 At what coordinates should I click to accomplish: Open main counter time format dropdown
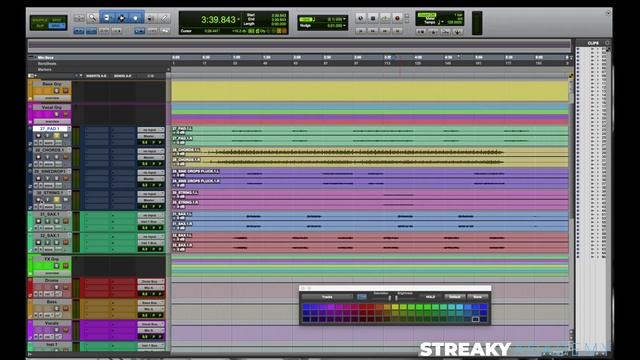(238, 19)
